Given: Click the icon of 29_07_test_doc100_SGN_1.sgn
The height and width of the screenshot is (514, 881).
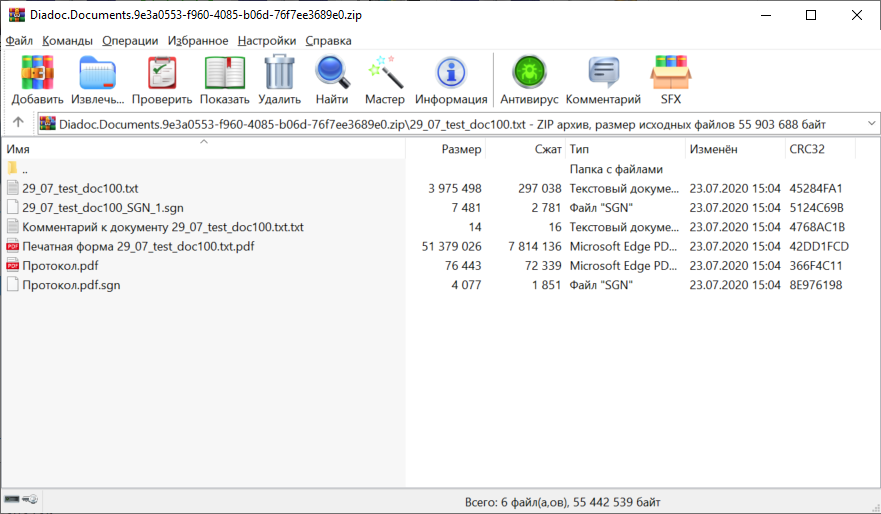Looking at the screenshot, I should (13, 207).
